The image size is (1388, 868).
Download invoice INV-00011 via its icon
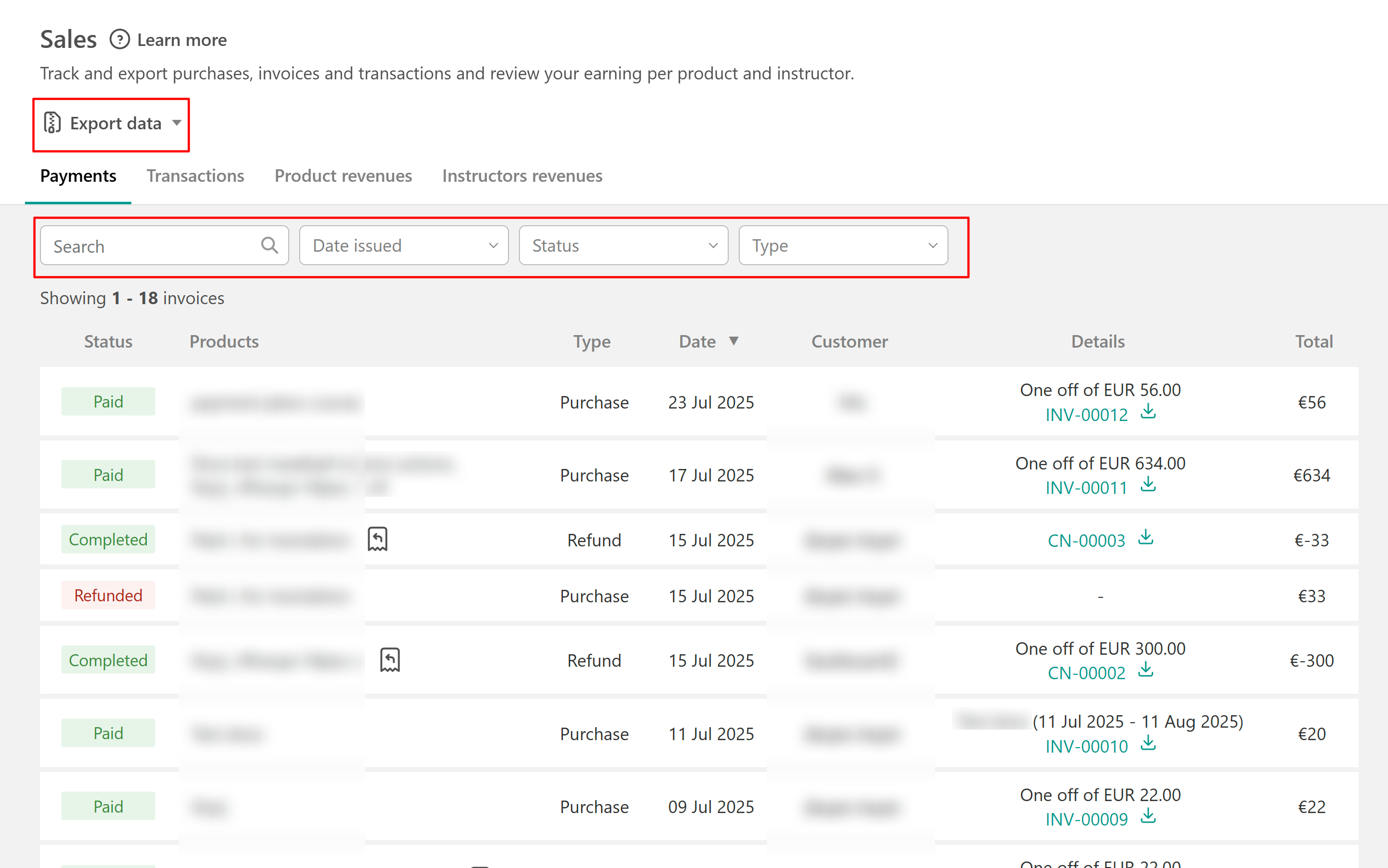(x=1147, y=484)
